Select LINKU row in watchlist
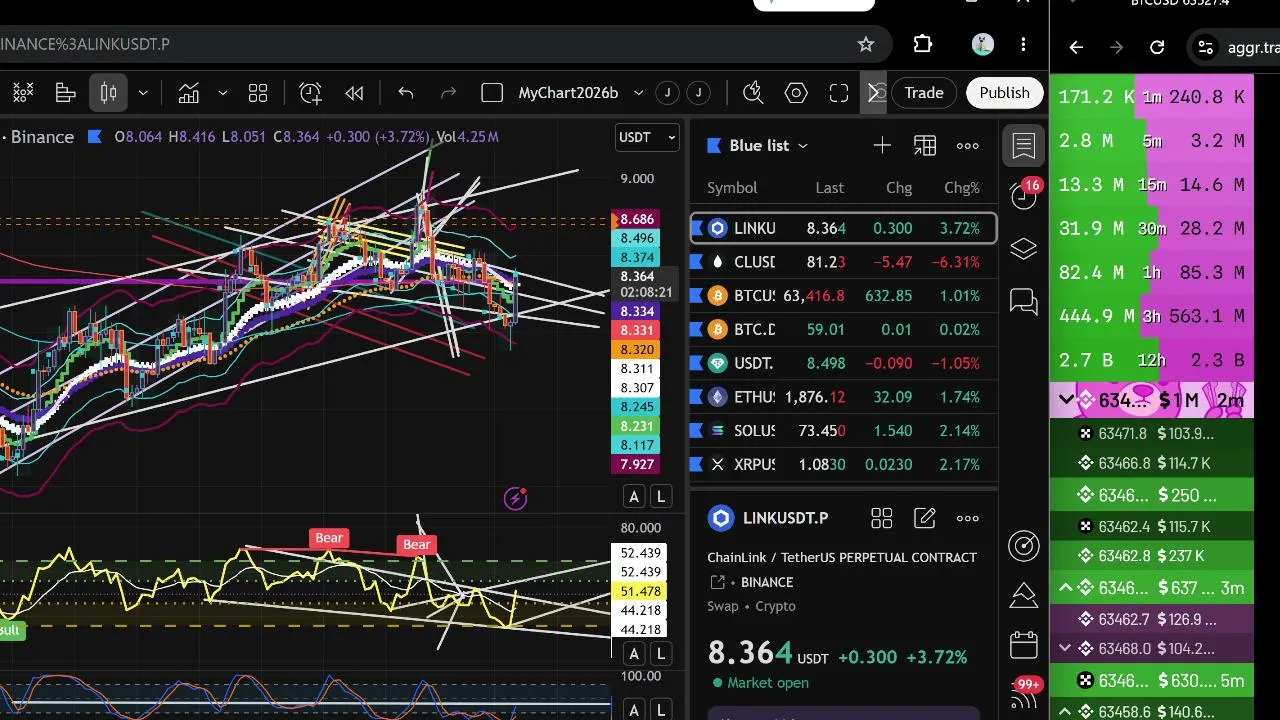This screenshot has height=720, width=1280. coord(843,228)
